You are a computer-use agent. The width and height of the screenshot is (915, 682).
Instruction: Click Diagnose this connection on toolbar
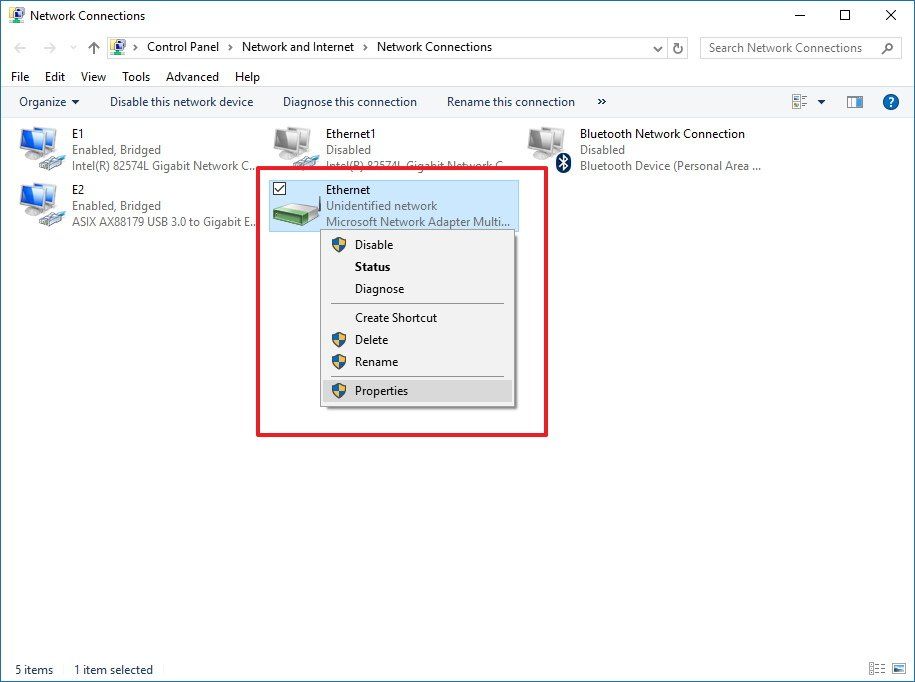tap(349, 101)
